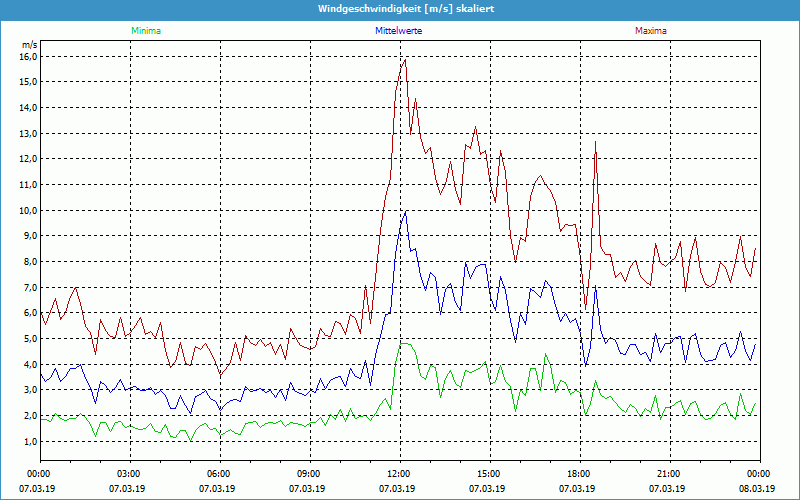
Task: Select the 09:00 time axis label
Action: coord(309,473)
